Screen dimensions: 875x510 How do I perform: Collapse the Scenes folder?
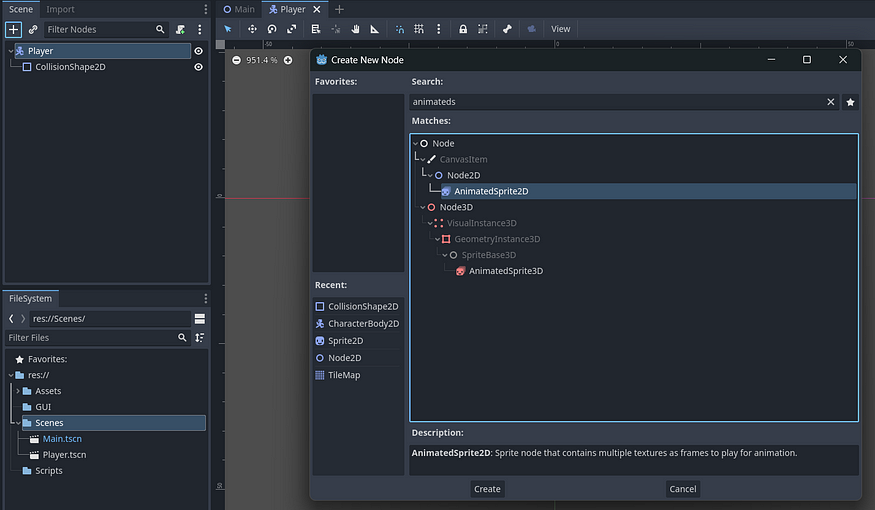tap(18, 423)
